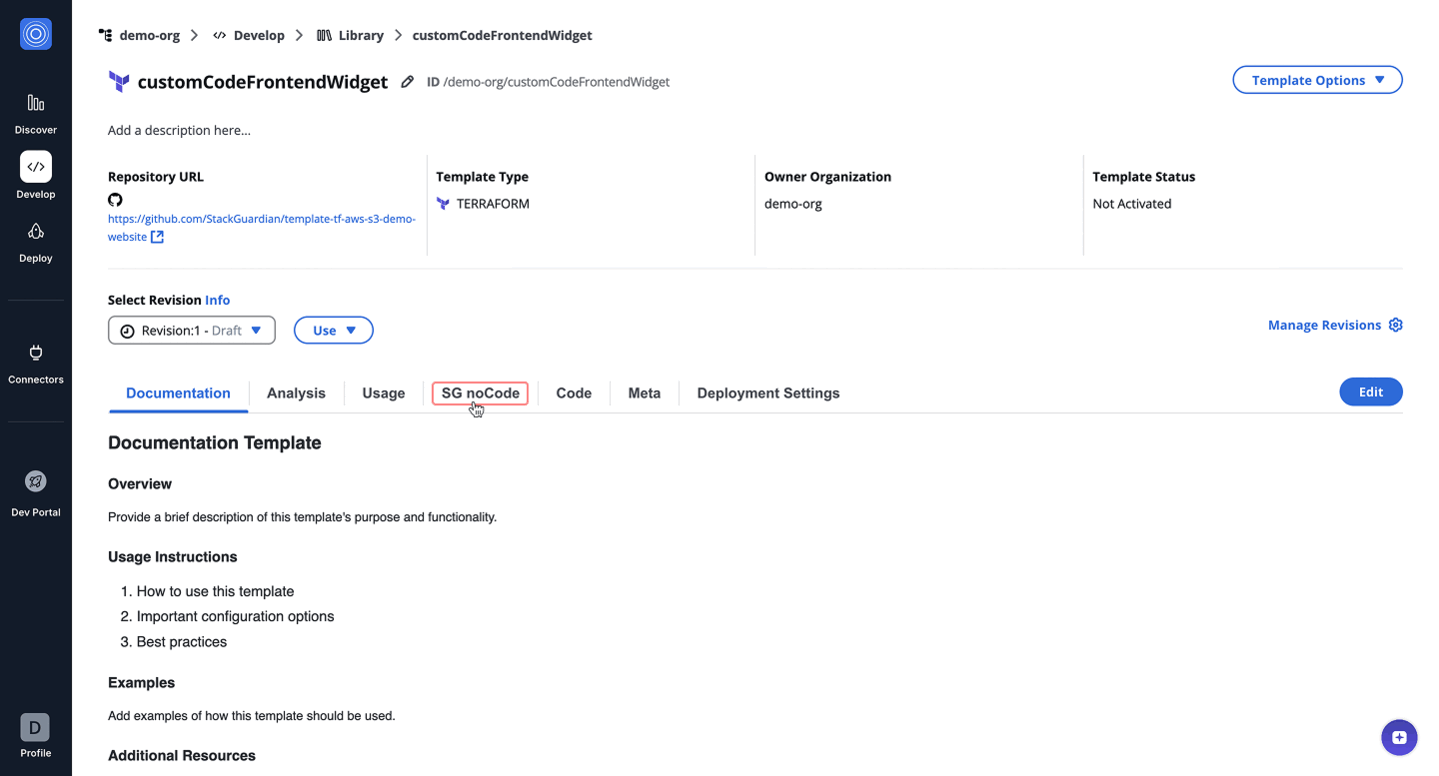
Task: Open the Deployment Settings tab
Action: pyautogui.click(x=768, y=393)
